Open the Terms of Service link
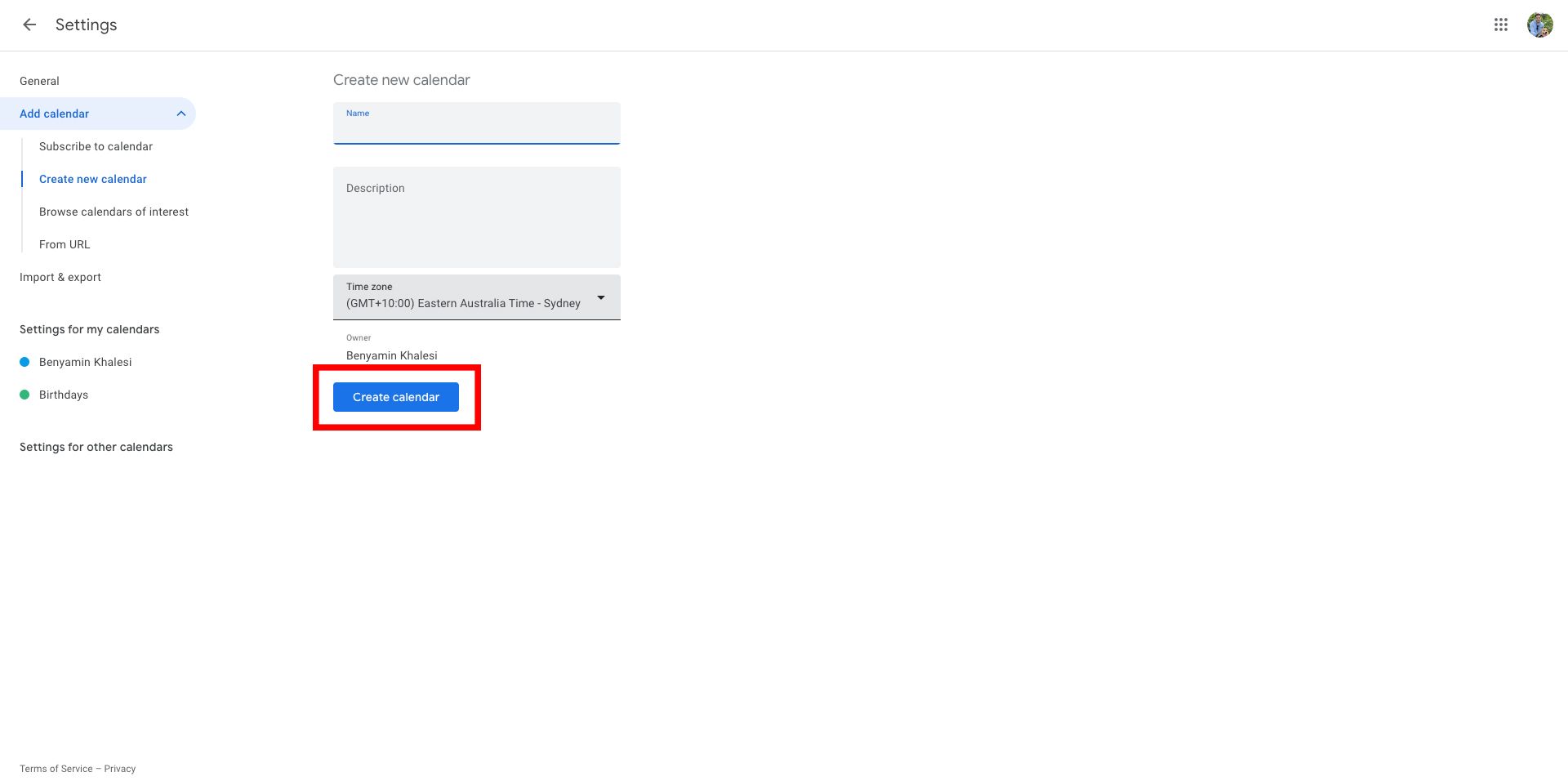Viewport: 1568px width, 781px height. point(56,769)
